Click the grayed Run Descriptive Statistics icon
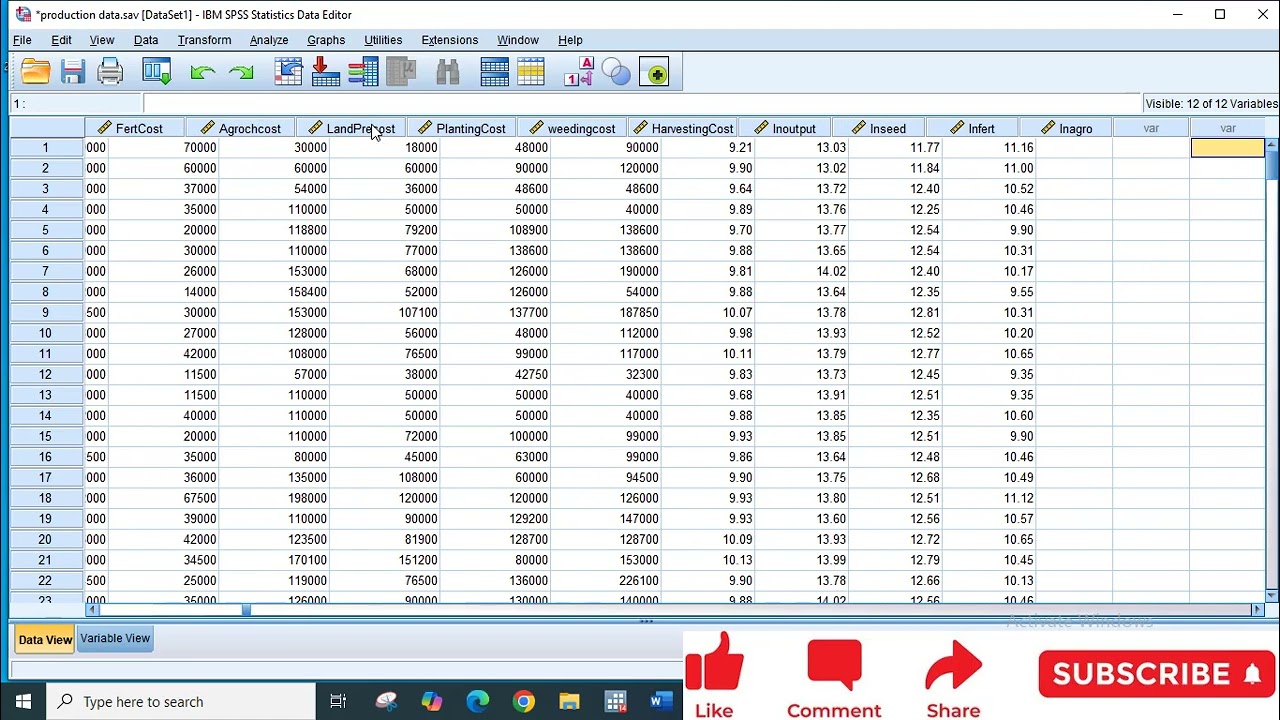Viewport: 1280px width, 720px height. pyautogui.click(x=401, y=72)
